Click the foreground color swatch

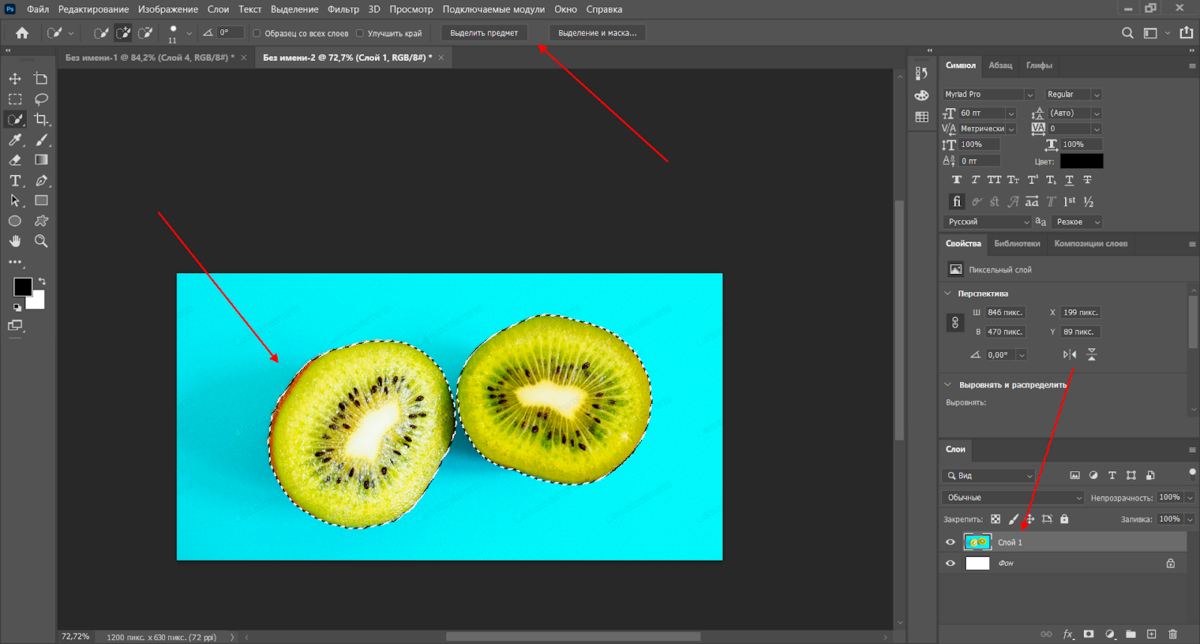23,287
